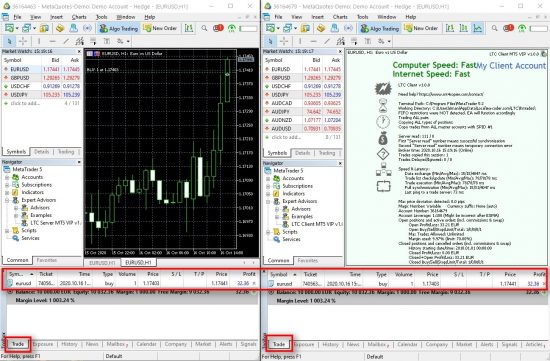The width and height of the screenshot is (550, 361).
Task: Click the search magnifier in left terminal toolbar
Action: pos(204,28)
